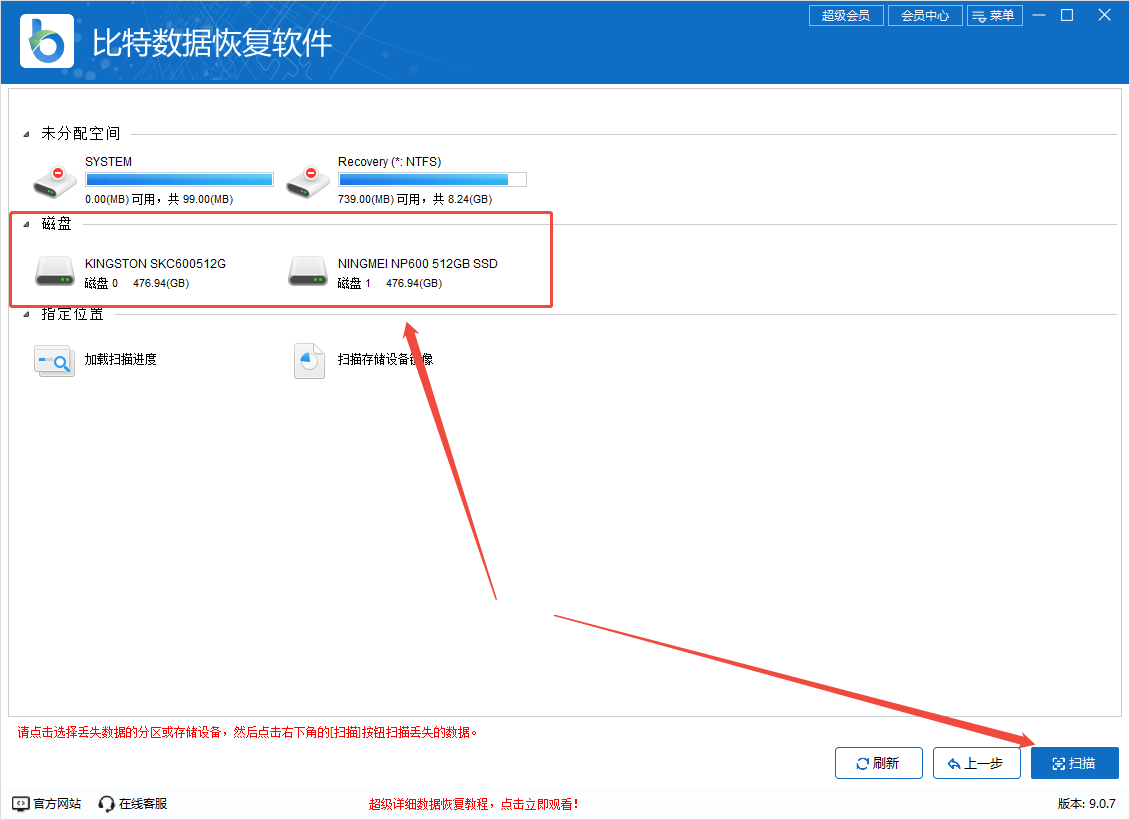Minimize the application window
This screenshot has height=820, width=1130.
1038,15
